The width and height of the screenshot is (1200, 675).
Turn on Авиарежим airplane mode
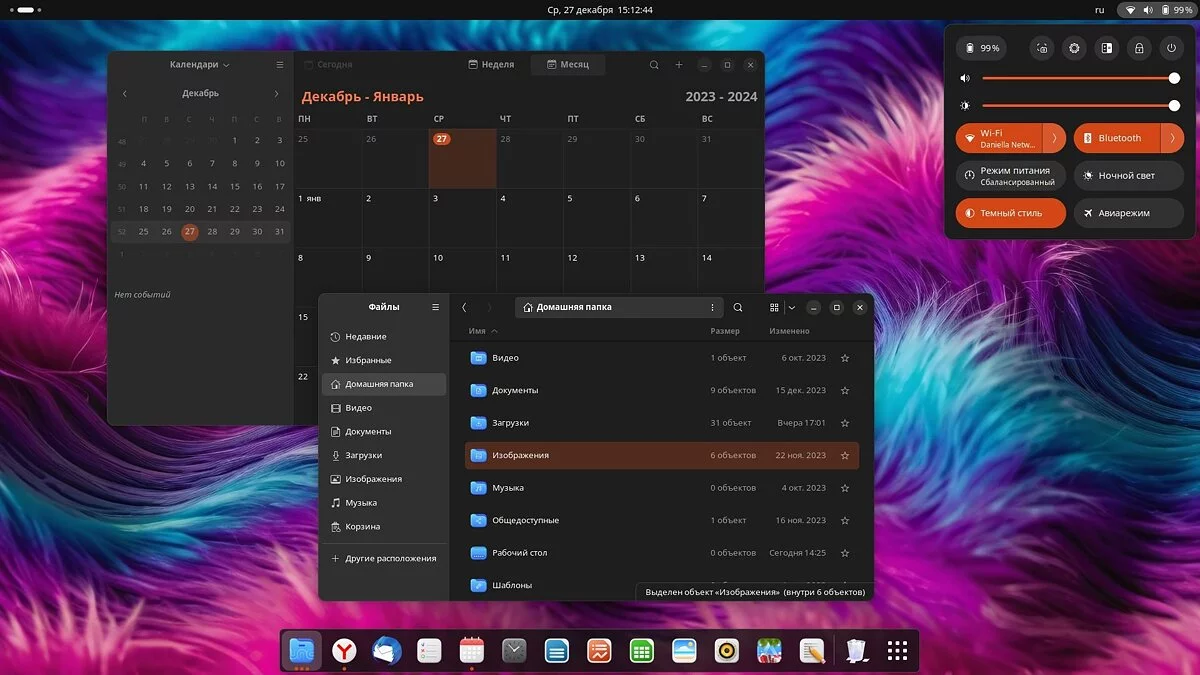(1128, 213)
